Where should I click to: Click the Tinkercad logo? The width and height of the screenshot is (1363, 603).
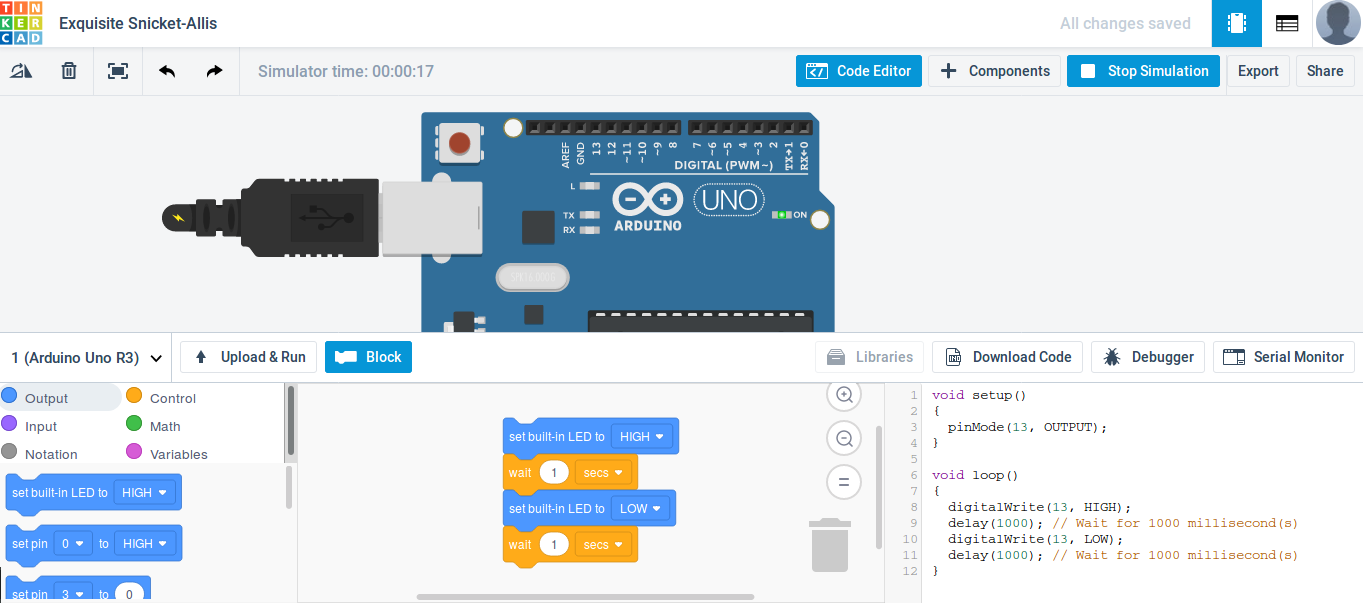coord(22,23)
